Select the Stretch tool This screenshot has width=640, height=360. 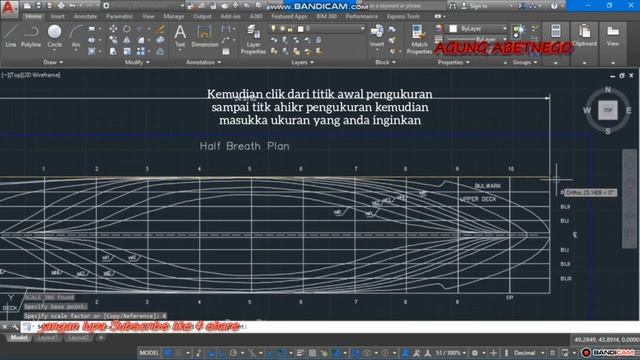113,51
